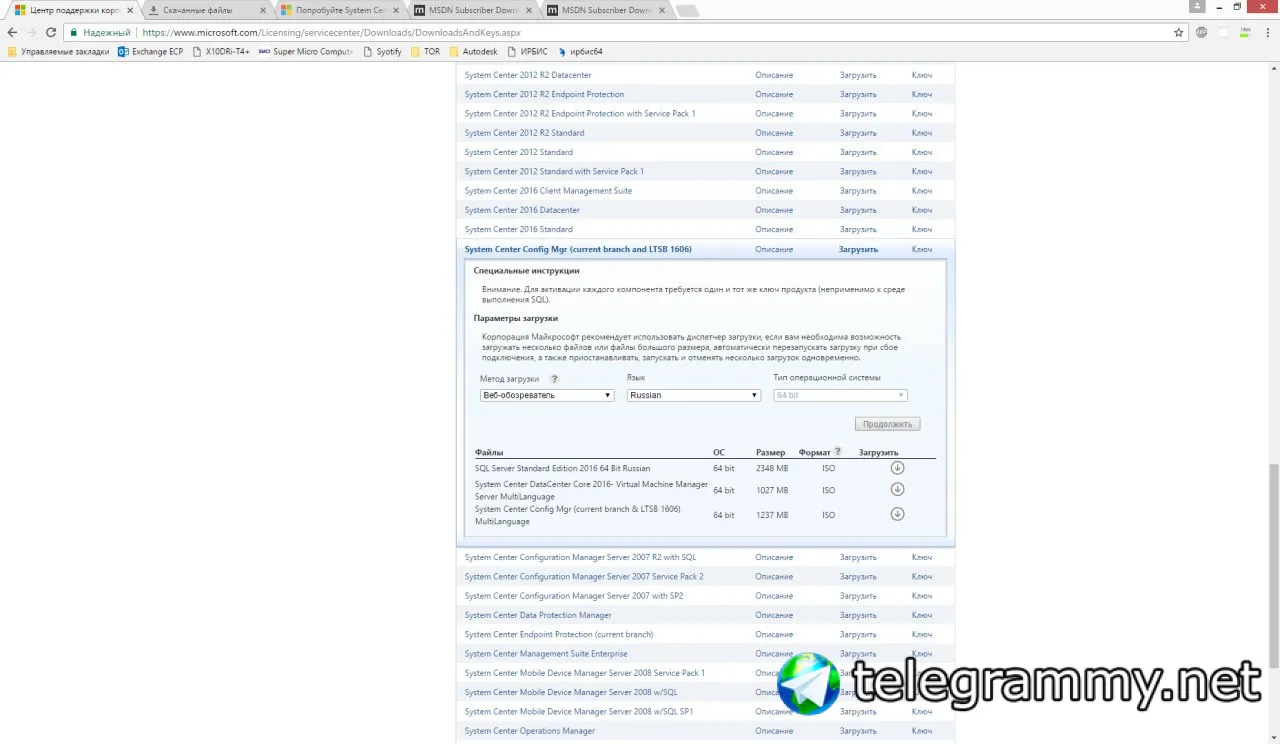Click Ключ for System Center Config Mgr current branch
This screenshot has width=1280, height=744.
(922, 249)
